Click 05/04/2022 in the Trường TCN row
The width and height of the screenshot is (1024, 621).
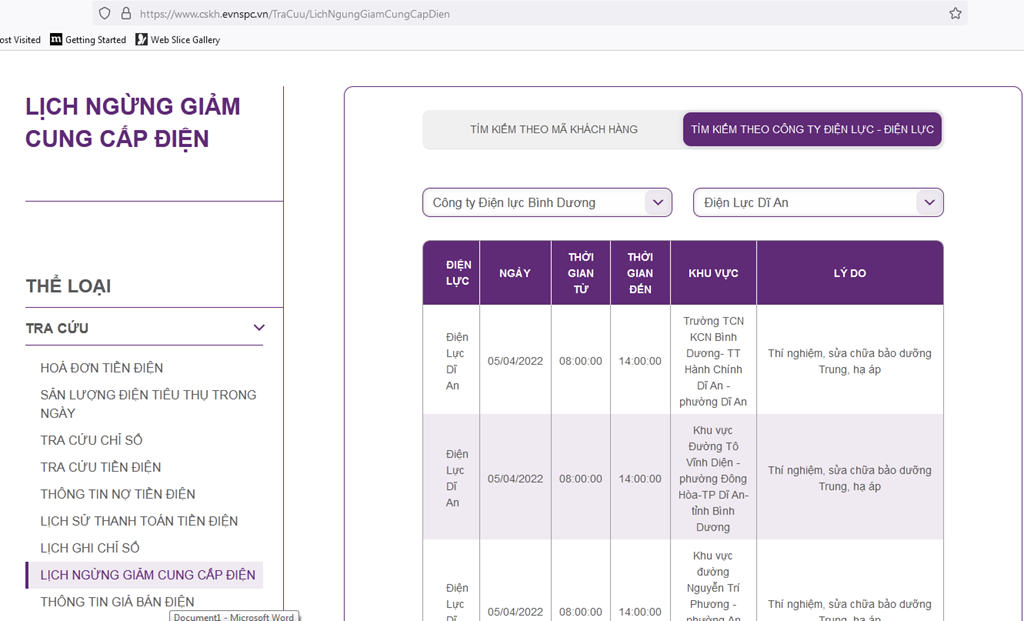coord(515,361)
